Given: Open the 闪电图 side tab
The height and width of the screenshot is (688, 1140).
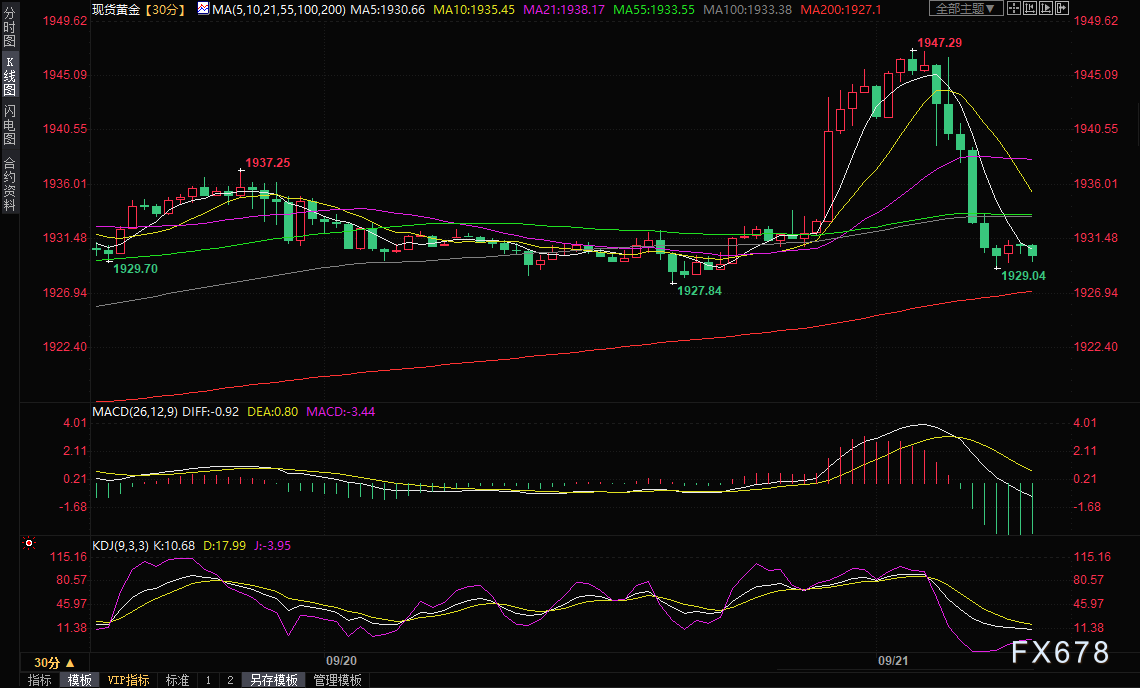Looking at the screenshot, I should pyautogui.click(x=9, y=125).
